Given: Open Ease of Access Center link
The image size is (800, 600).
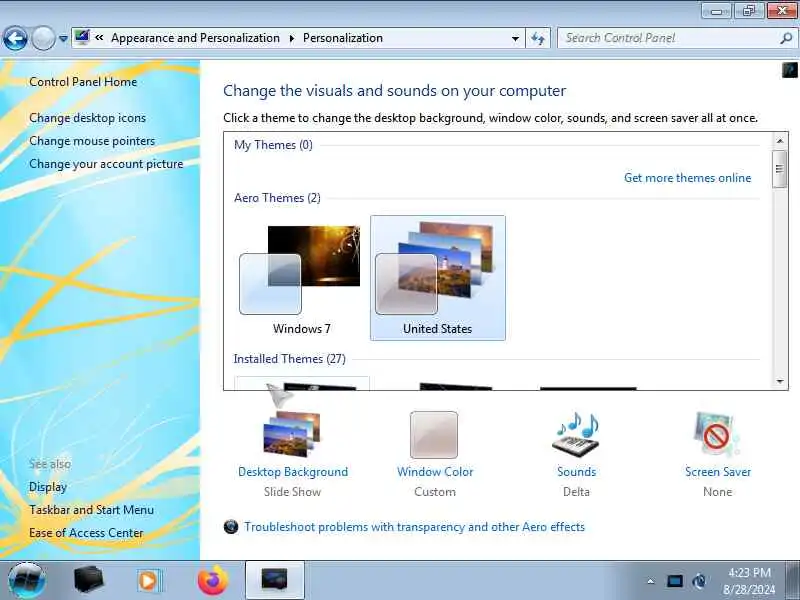Looking at the screenshot, I should click(x=86, y=533).
